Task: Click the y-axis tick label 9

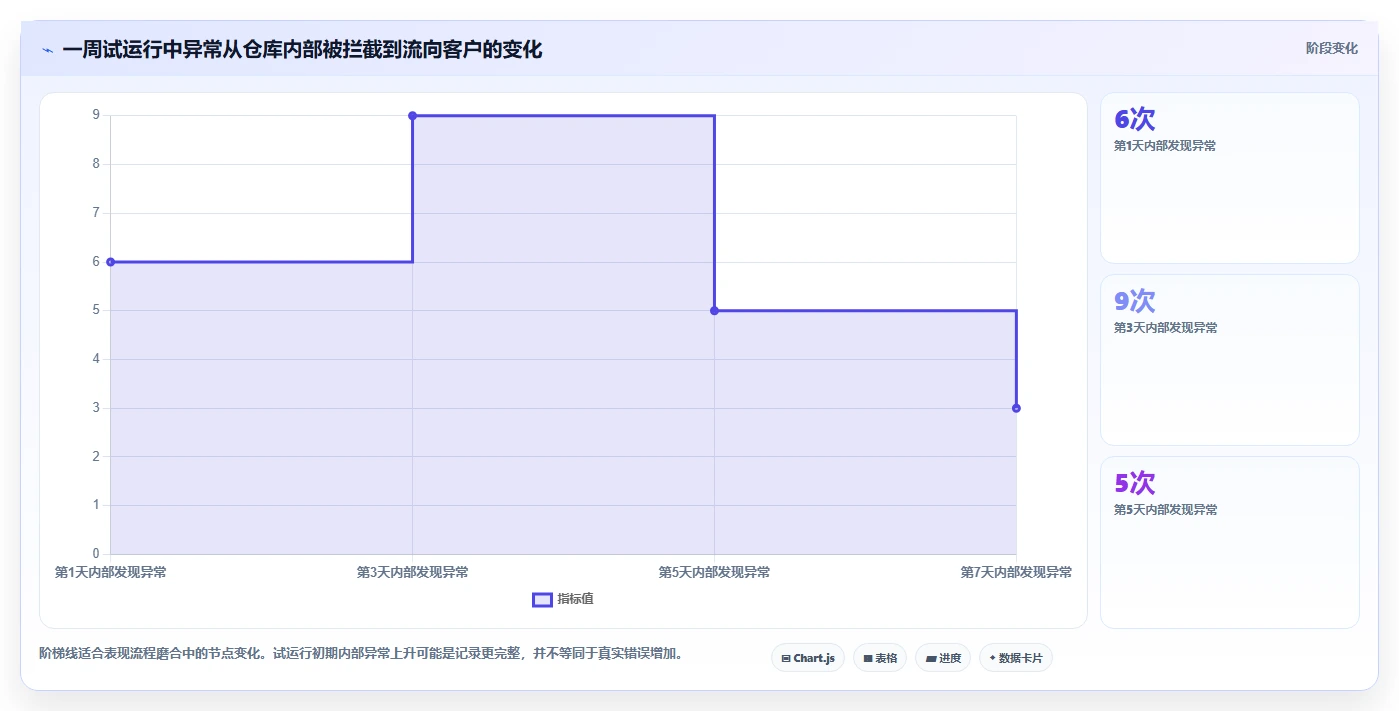Action: coord(96,115)
